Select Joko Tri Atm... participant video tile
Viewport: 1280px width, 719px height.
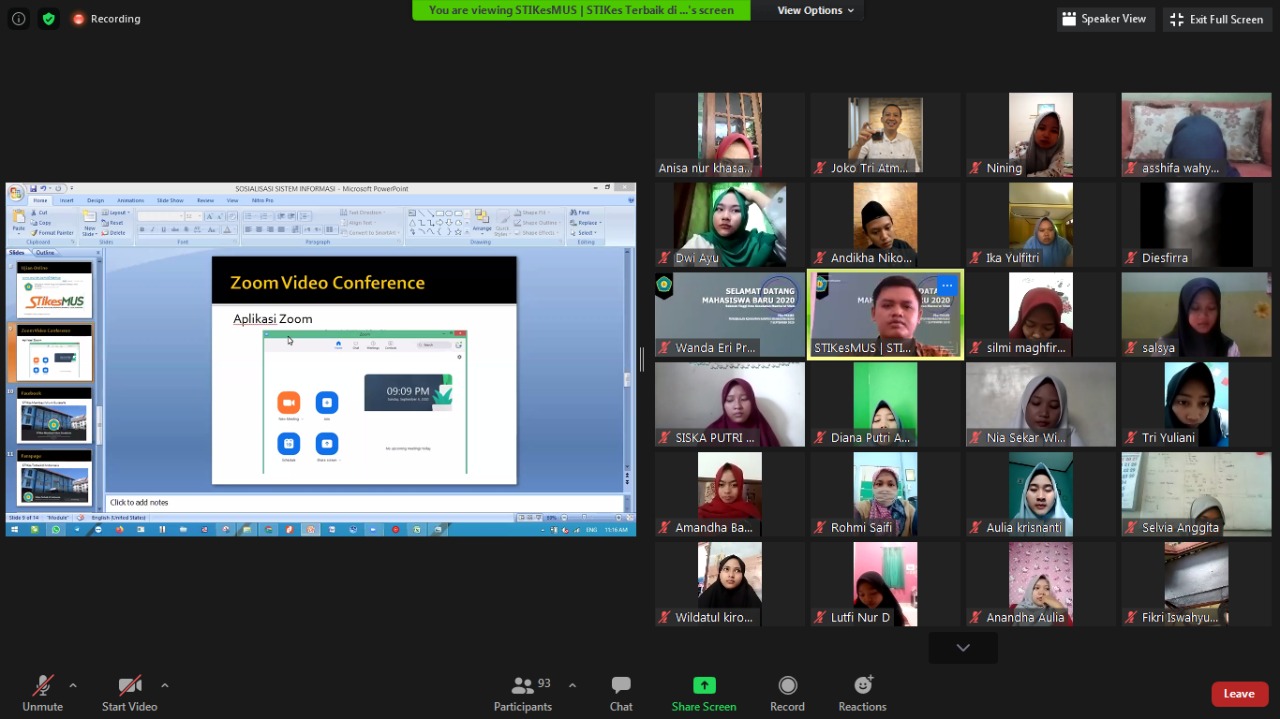pos(885,134)
